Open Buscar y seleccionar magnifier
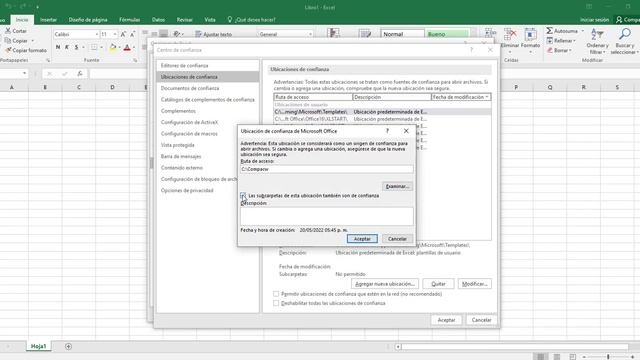The height and width of the screenshot is (360, 640). click(x=624, y=41)
